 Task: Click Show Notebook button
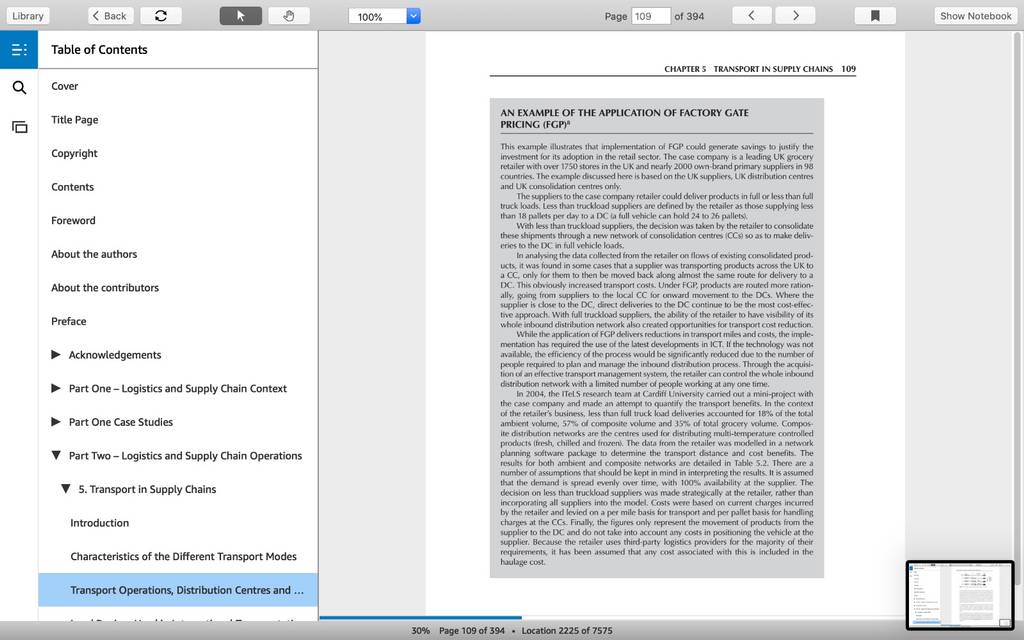click(976, 16)
